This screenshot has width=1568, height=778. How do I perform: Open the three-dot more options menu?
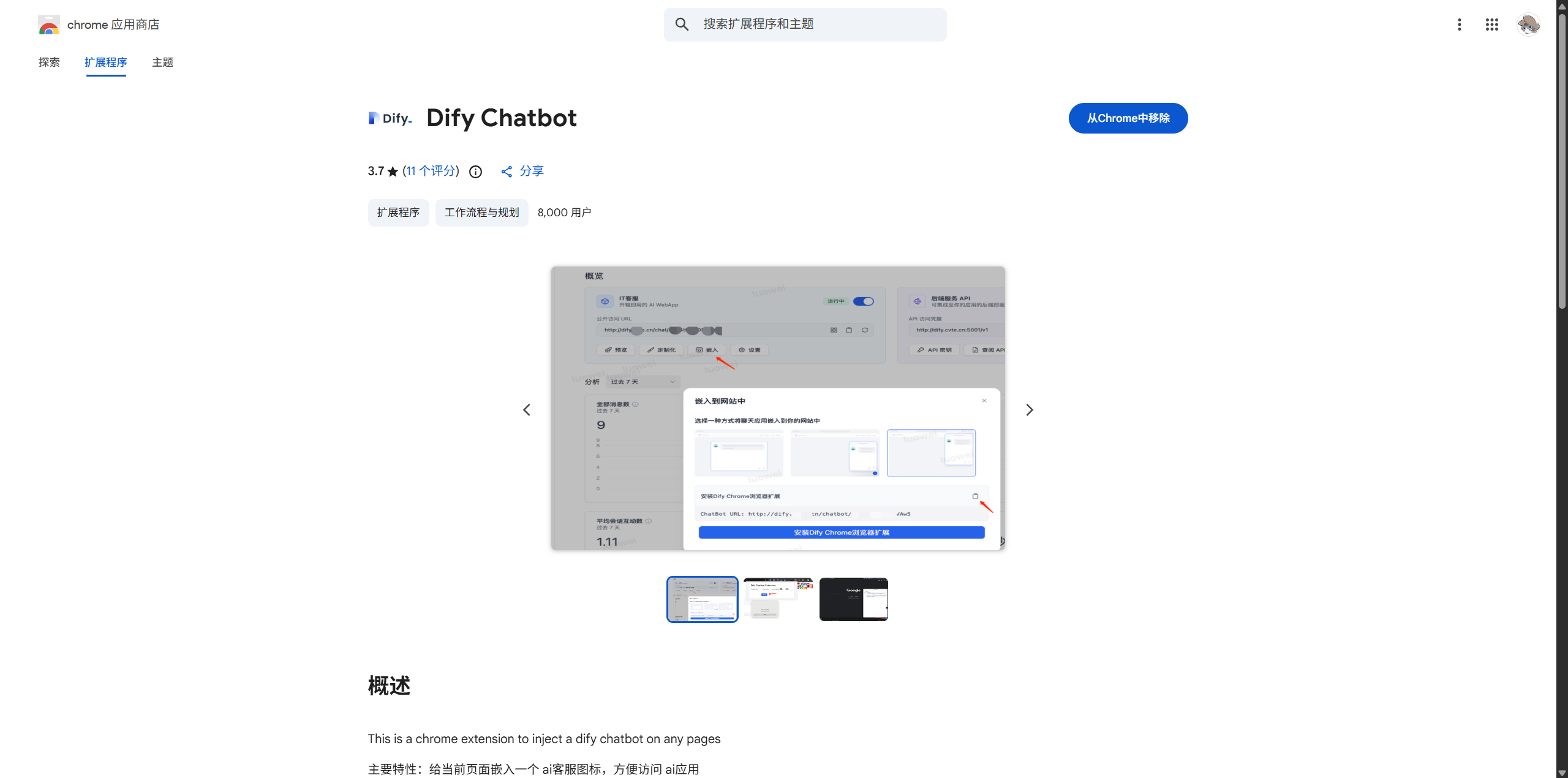click(1460, 25)
